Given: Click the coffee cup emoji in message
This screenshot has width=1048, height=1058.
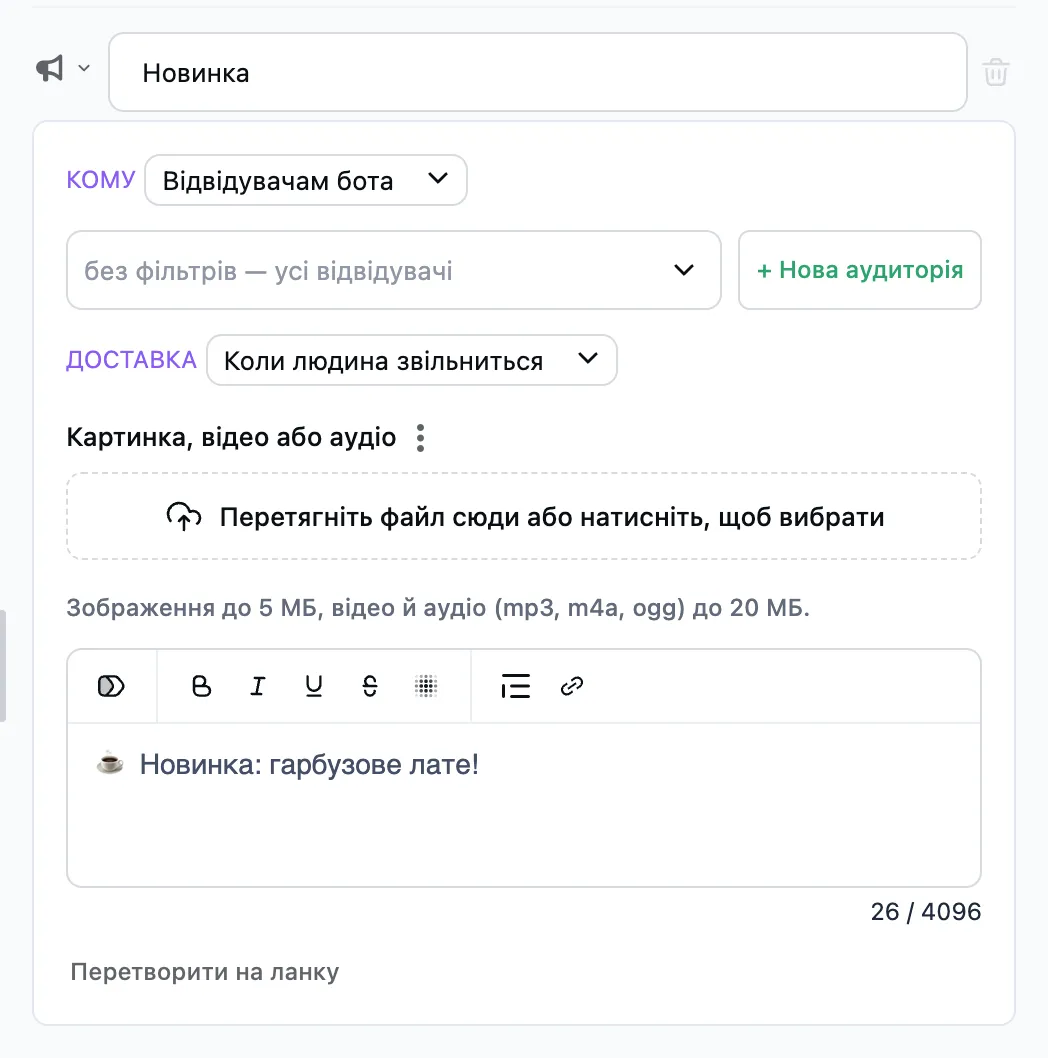Looking at the screenshot, I should click(110, 763).
